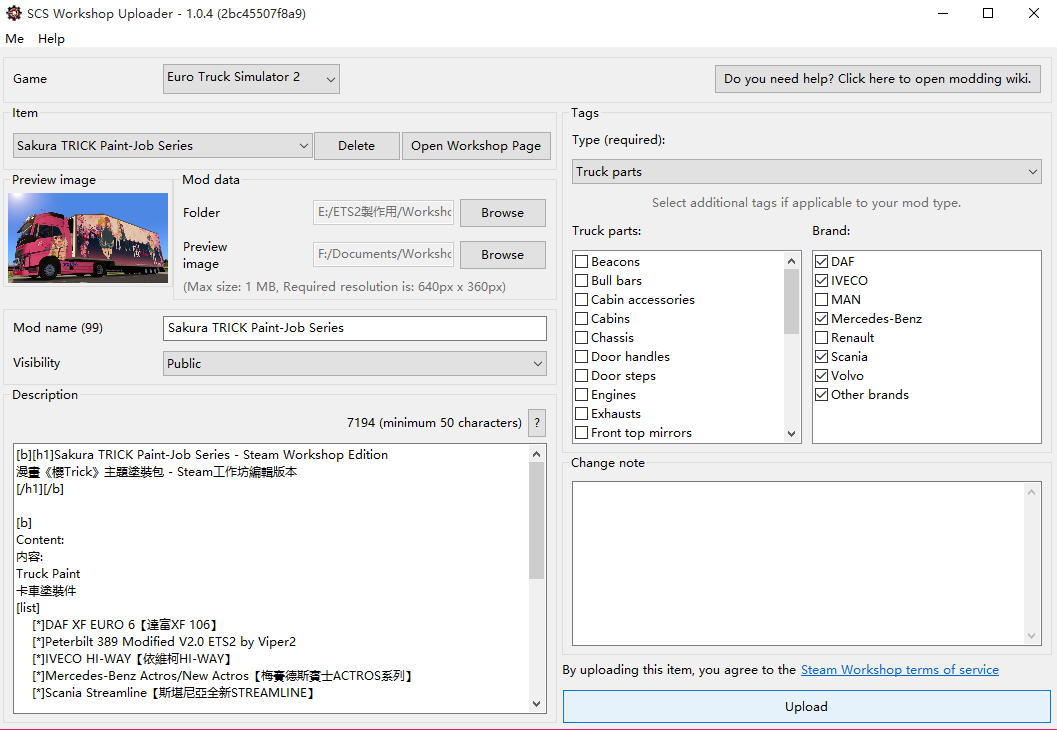Click the Preview image path field
This screenshot has width=1057, height=730.
tap(384, 254)
